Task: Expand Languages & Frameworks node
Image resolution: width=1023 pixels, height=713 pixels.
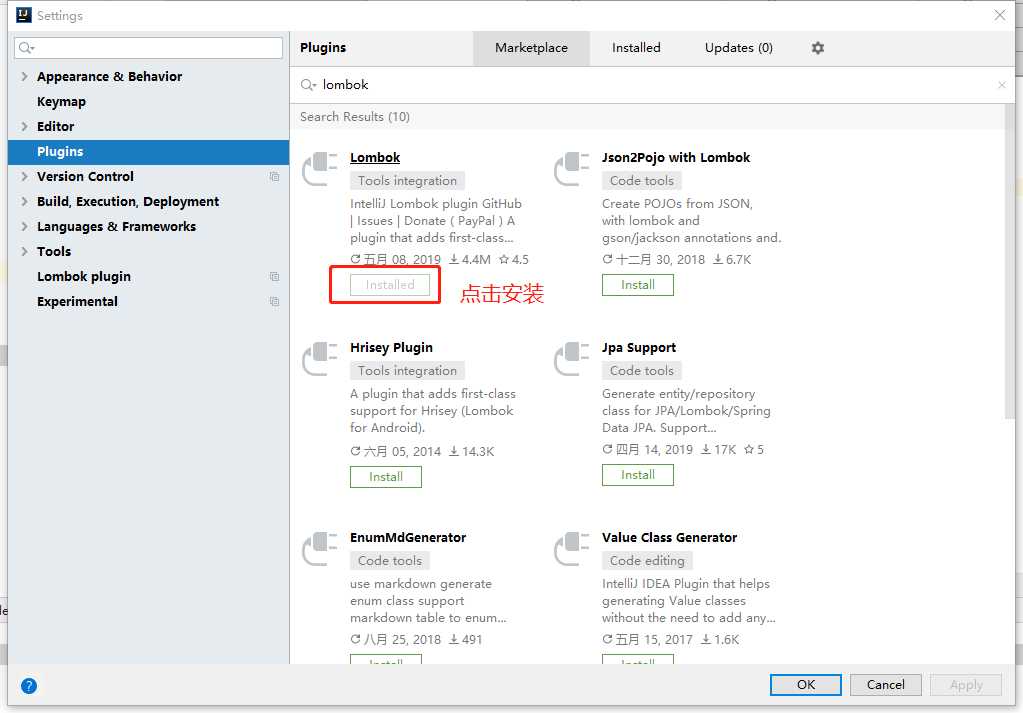Action: [24, 226]
